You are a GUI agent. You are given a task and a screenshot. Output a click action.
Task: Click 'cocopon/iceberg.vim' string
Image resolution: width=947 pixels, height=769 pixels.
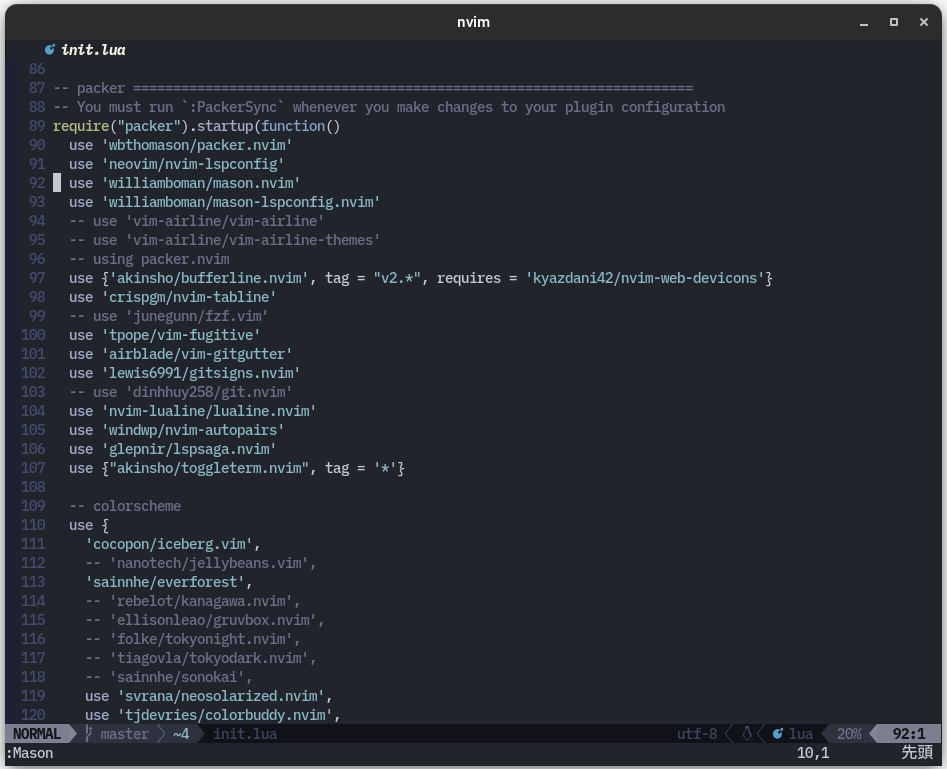[169, 544]
